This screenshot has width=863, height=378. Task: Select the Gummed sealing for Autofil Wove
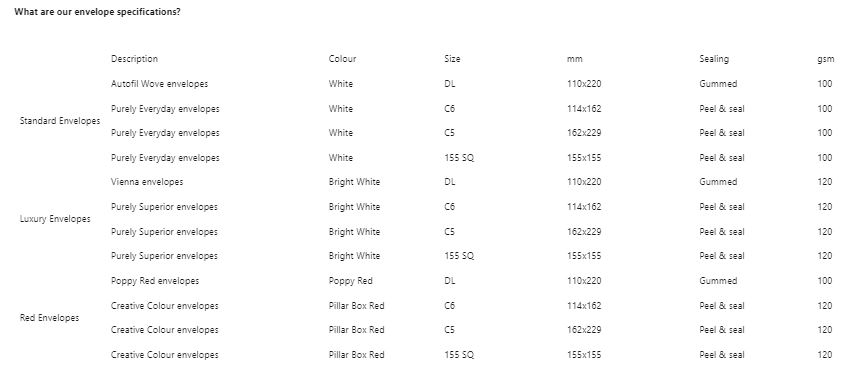pyautogui.click(x=718, y=84)
